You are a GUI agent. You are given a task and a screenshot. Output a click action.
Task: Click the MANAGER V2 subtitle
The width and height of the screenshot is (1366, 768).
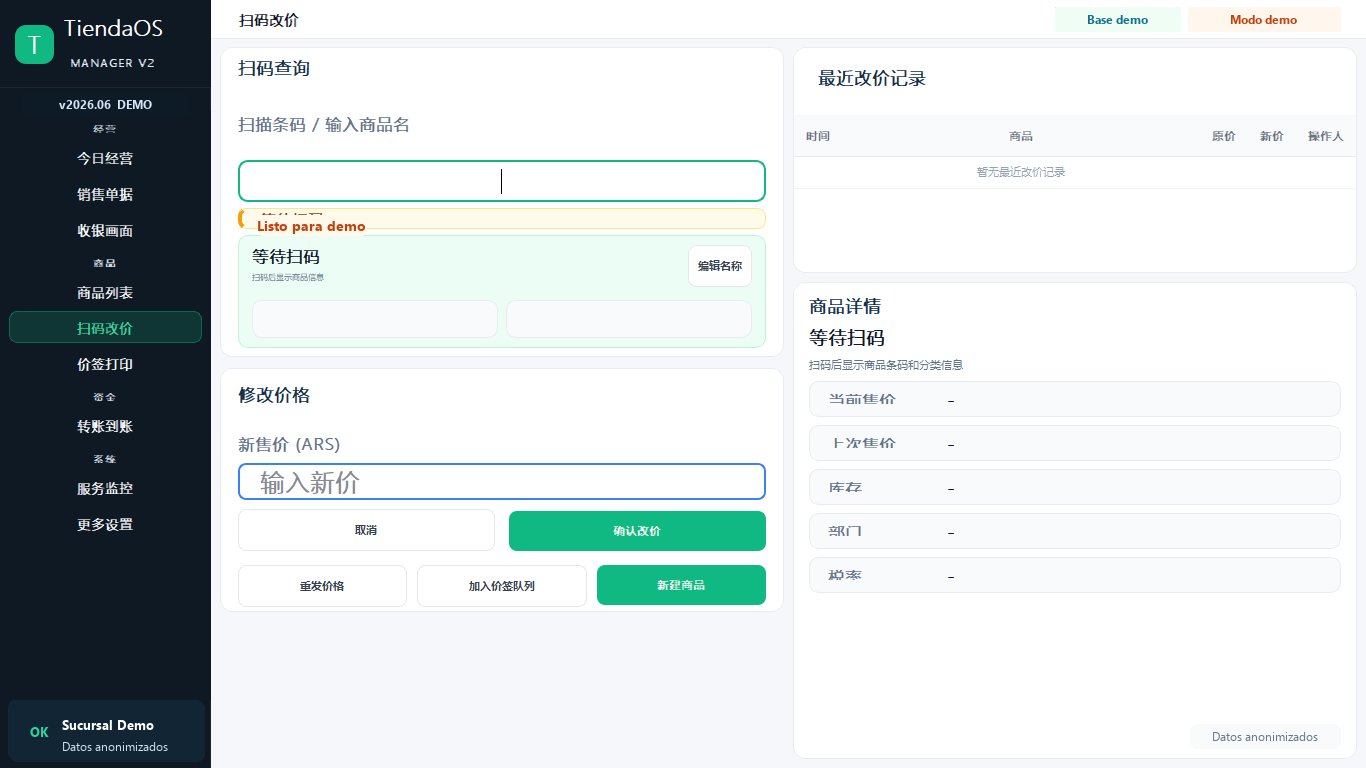[x=113, y=63]
